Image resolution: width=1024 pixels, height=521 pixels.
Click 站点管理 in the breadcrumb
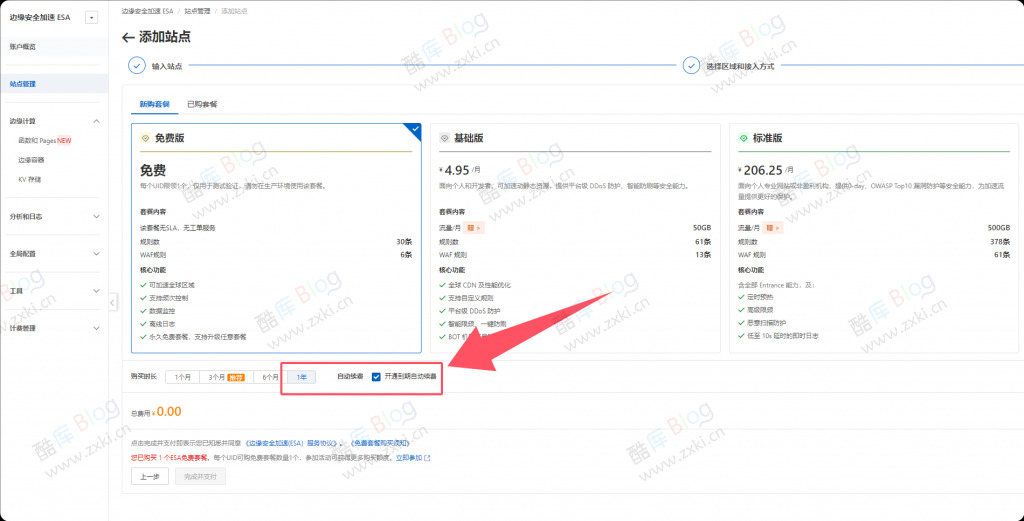pos(198,11)
